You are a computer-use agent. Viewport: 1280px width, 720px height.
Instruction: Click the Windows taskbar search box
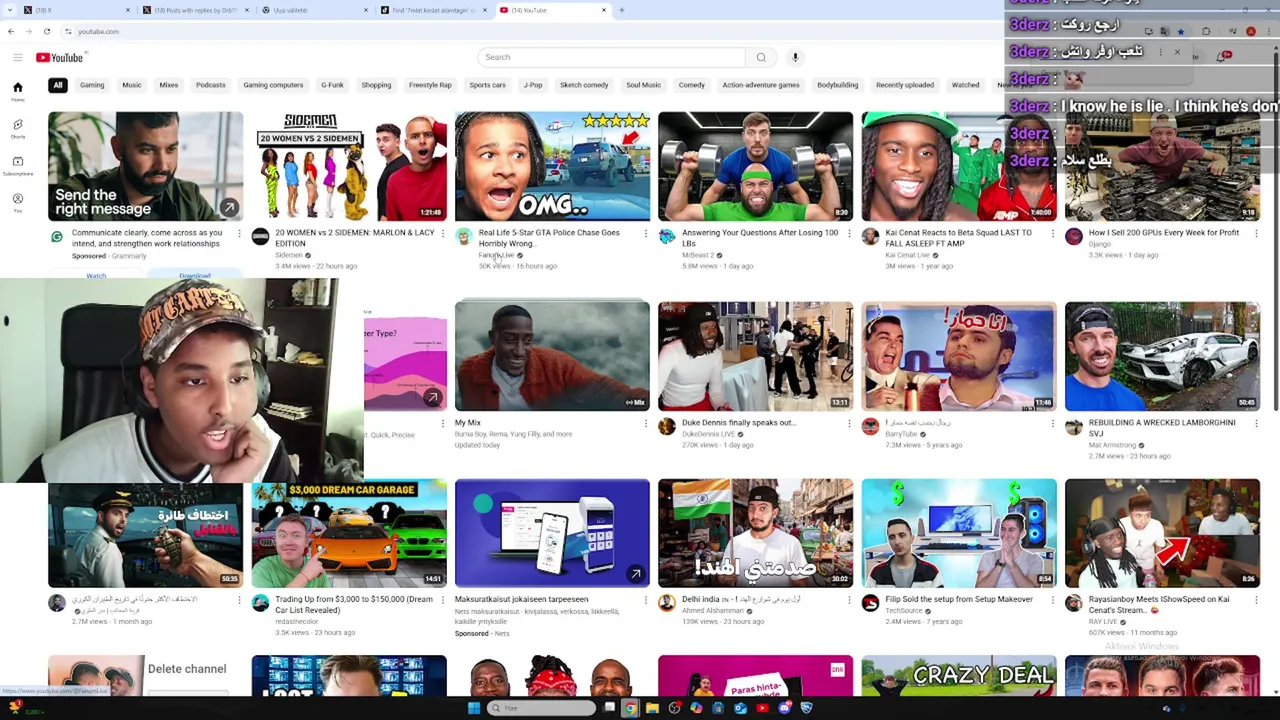click(x=542, y=708)
